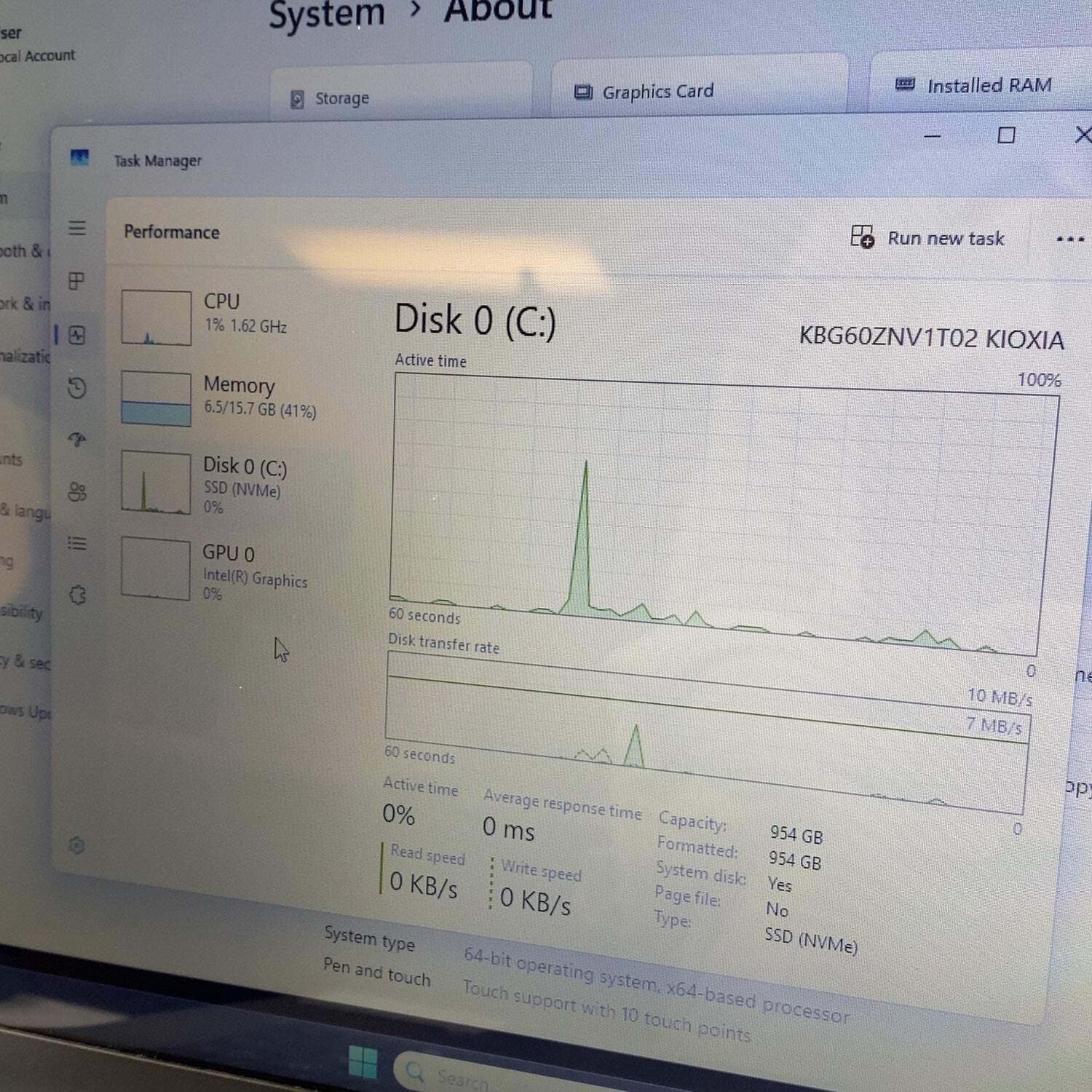Click KBG60ZNV1T02 KIOXIA model name
Screen dimensions: 1092x1092
coord(932,338)
